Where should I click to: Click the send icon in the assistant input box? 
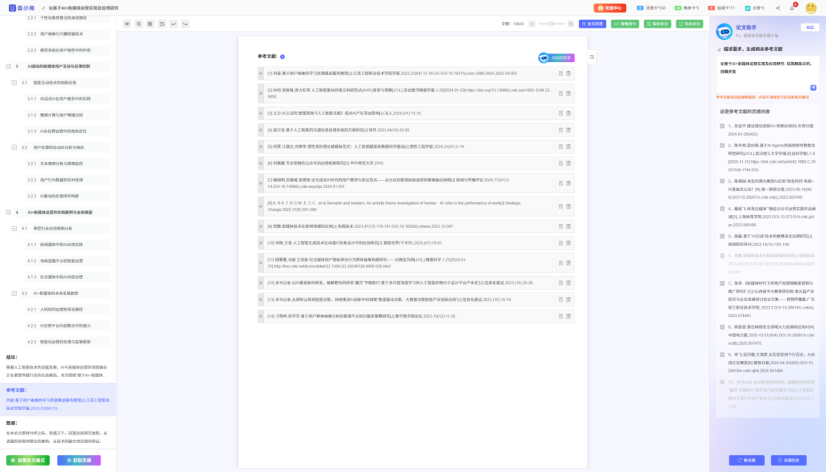[813, 88]
